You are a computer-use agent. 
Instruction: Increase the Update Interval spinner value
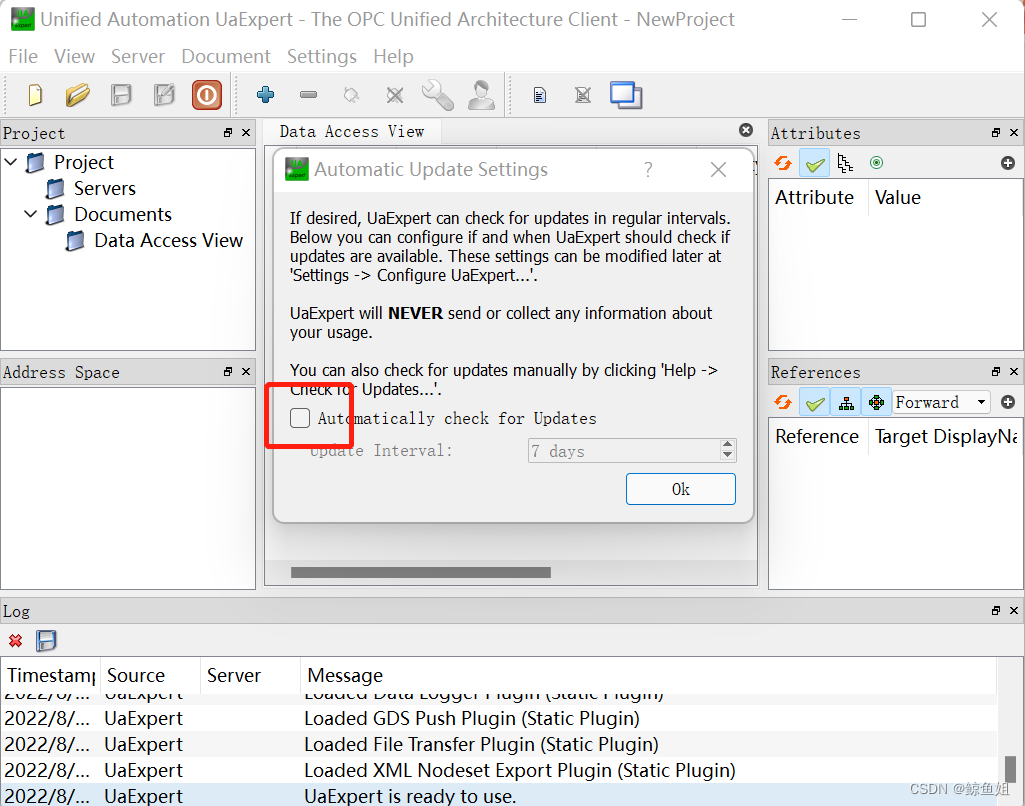point(728,445)
